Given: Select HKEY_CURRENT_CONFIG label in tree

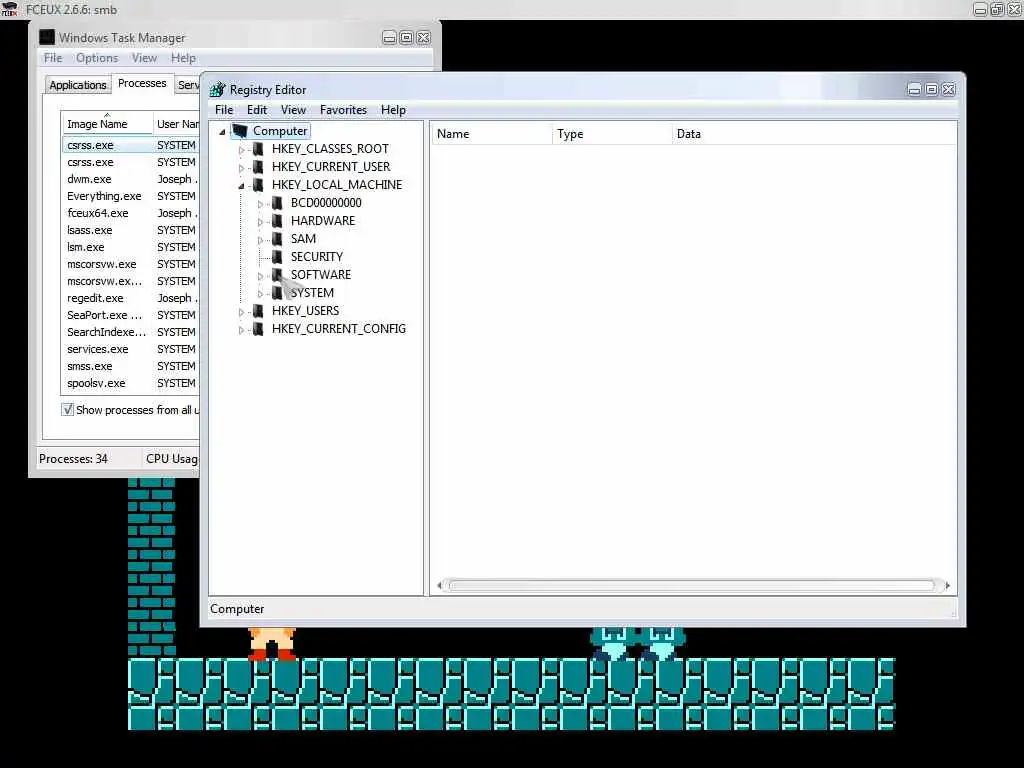Looking at the screenshot, I should pos(339,328).
